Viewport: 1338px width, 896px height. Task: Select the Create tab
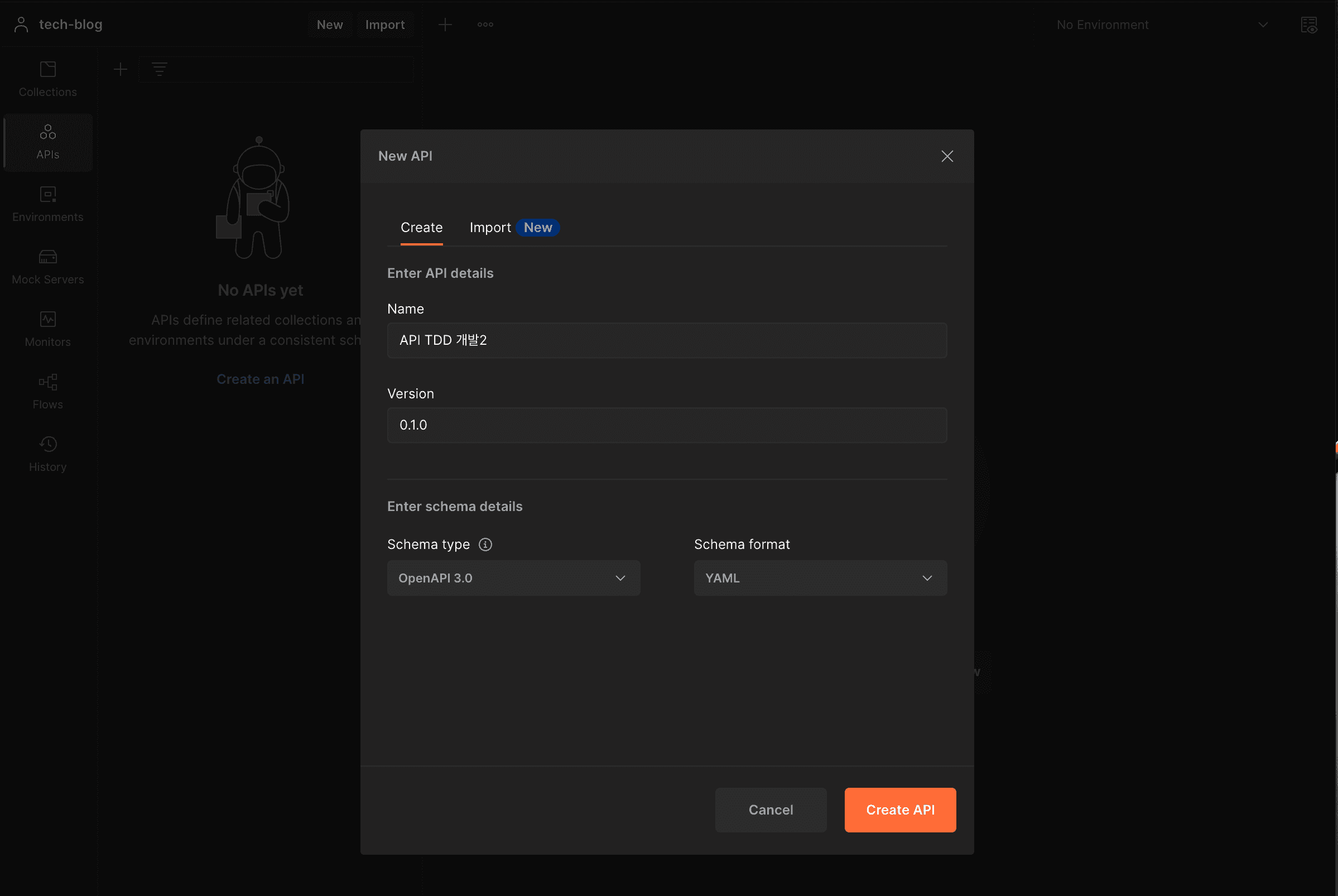point(421,228)
